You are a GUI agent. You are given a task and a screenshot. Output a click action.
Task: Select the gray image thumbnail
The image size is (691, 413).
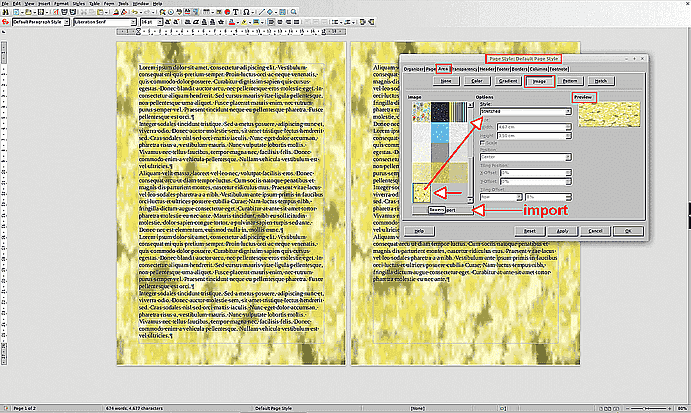pos(440,153)
